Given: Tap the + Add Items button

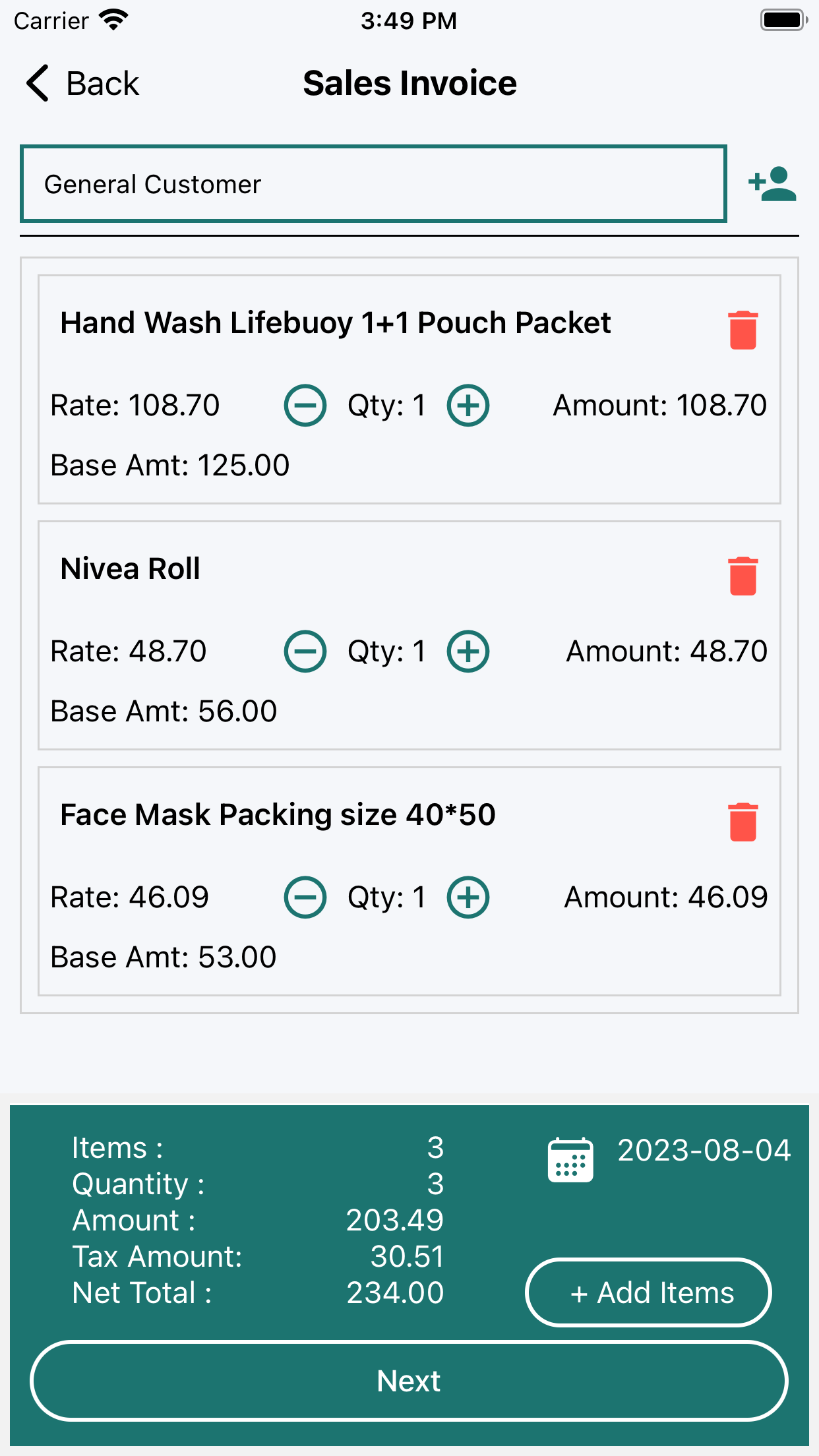Looking at the screenshot, I should [648, 1292].
